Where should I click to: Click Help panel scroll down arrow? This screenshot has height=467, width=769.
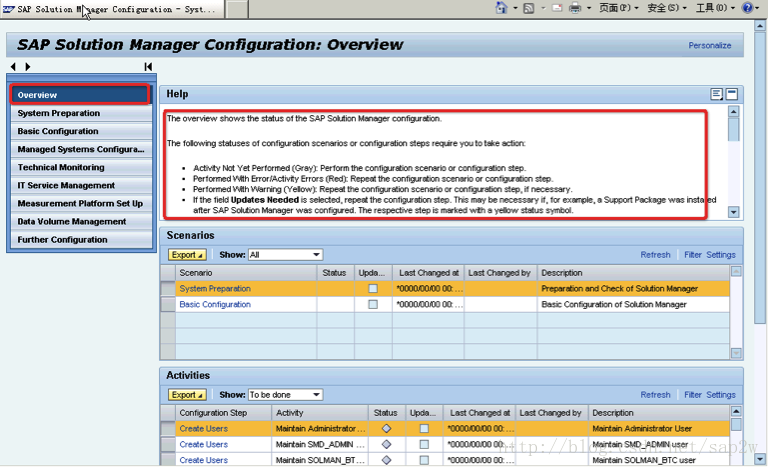tap(734, 212)
